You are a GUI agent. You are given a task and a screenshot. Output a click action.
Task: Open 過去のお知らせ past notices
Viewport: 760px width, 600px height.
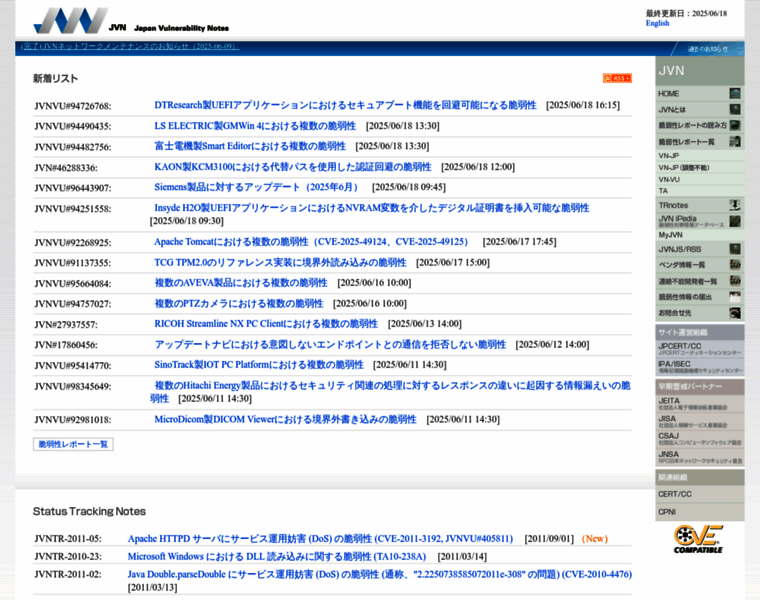708,49
